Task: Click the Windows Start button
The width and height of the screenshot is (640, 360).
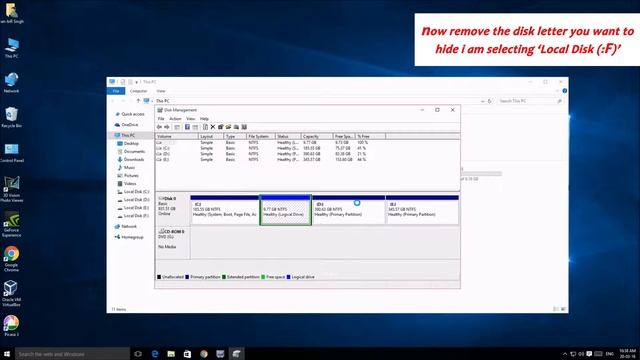Action: (x=7, y=354)
